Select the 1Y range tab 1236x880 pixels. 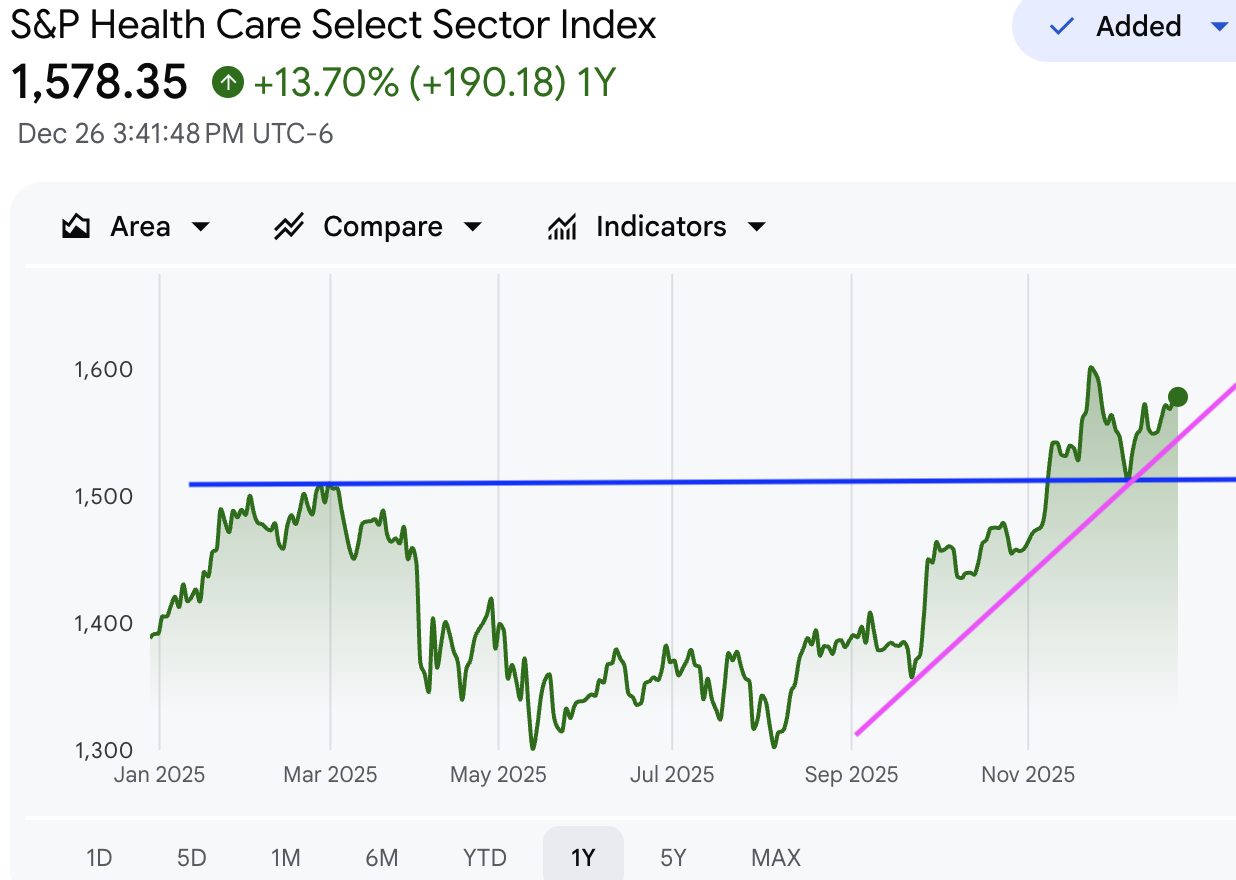click(583, 857)
